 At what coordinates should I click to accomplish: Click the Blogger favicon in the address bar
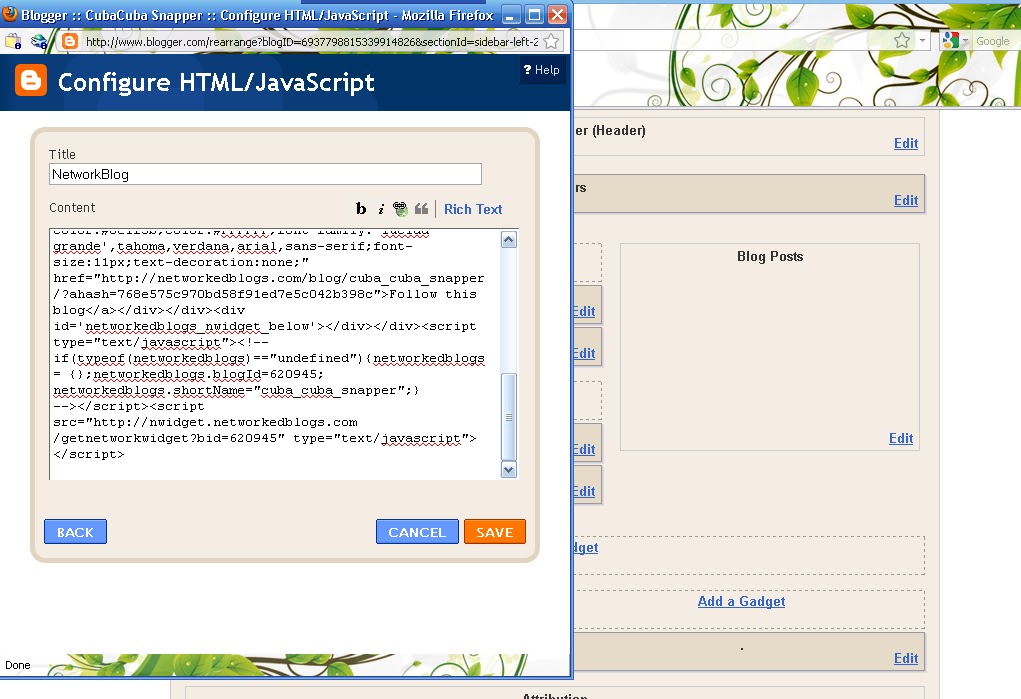tap(70, 41)
